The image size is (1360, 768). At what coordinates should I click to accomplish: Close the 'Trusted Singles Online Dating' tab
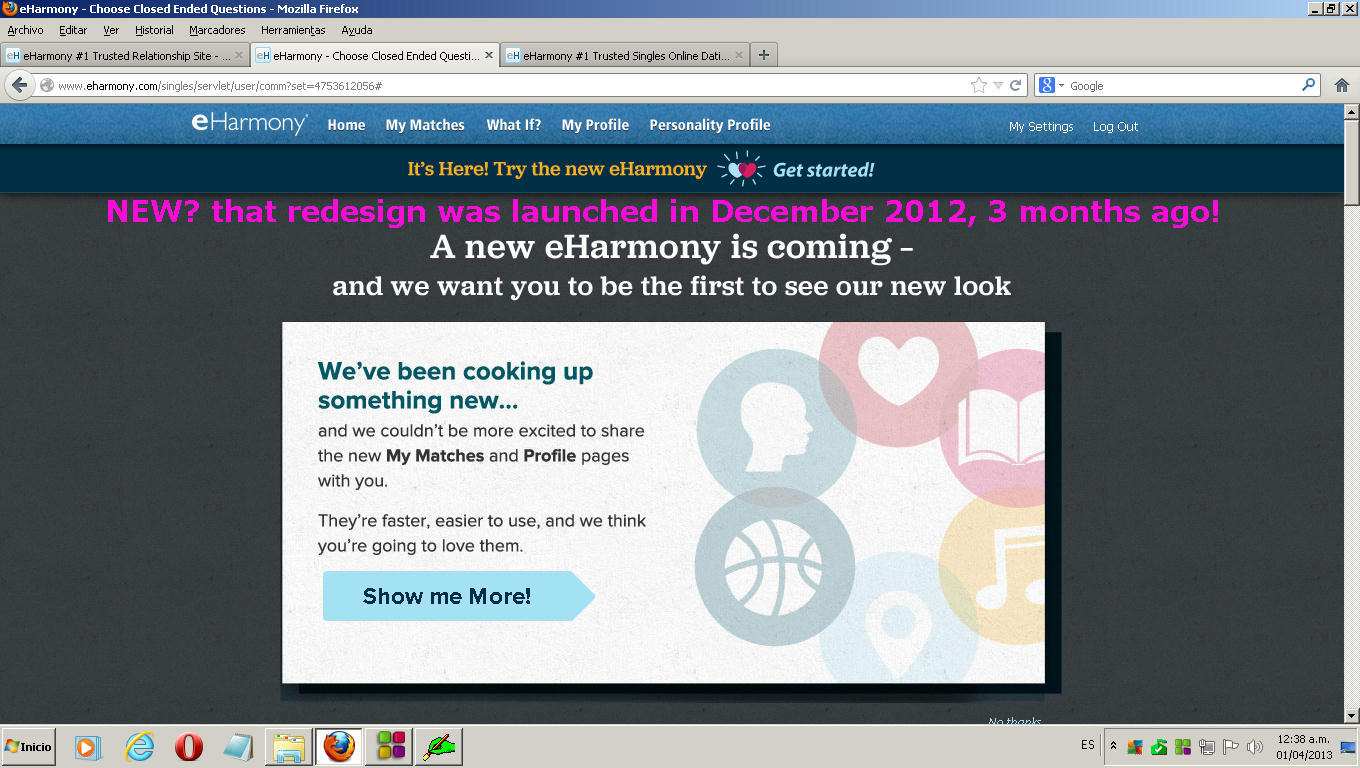click(x=739, y=56)
